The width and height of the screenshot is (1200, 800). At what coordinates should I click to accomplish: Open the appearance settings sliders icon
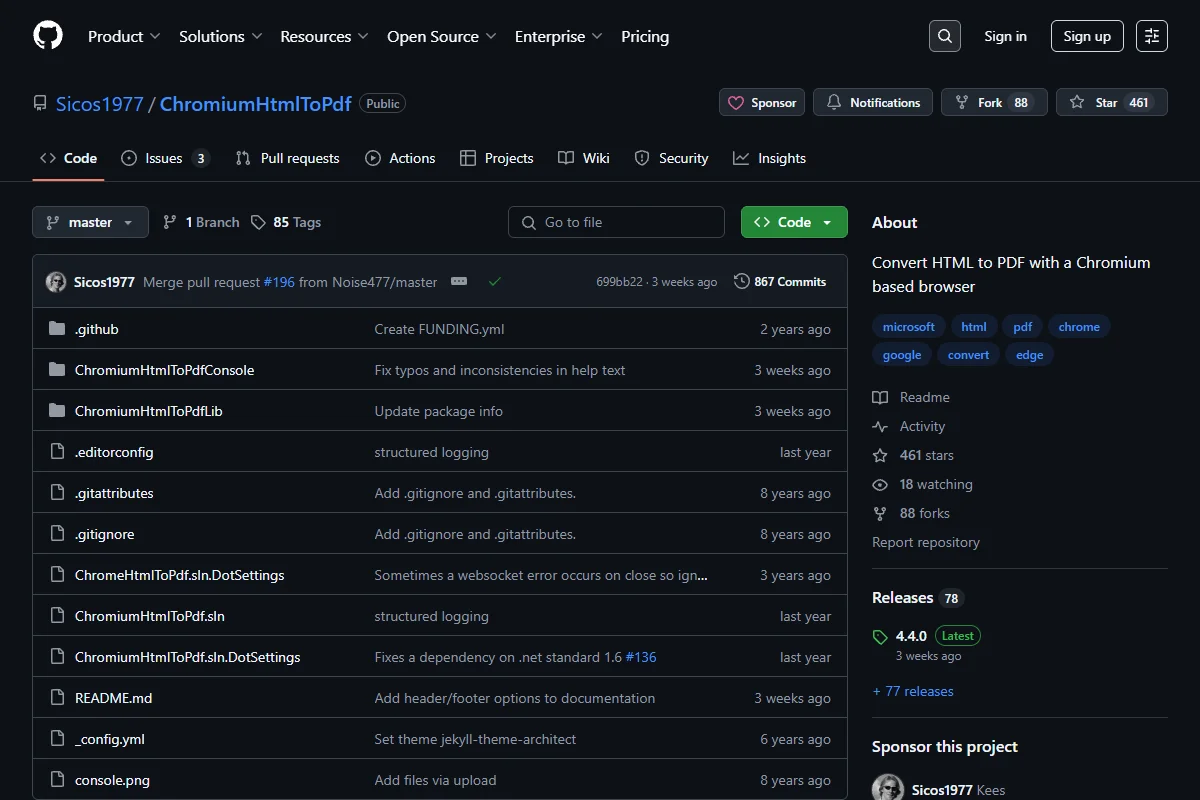coord(1152,36)
